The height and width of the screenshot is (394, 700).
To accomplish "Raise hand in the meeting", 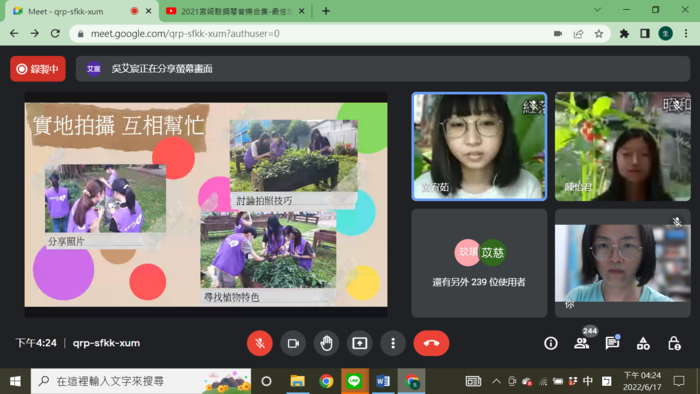I will pyautogui.click(x=326, y=343).
